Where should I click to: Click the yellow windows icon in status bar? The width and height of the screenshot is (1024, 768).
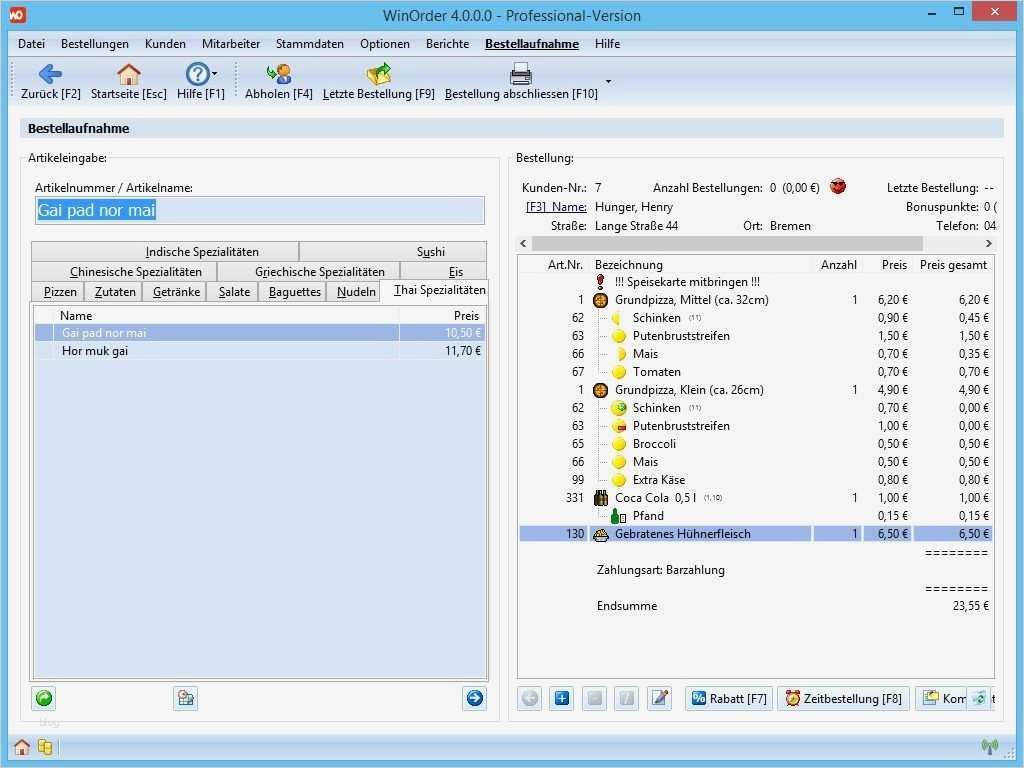click(x=45, y=746)
